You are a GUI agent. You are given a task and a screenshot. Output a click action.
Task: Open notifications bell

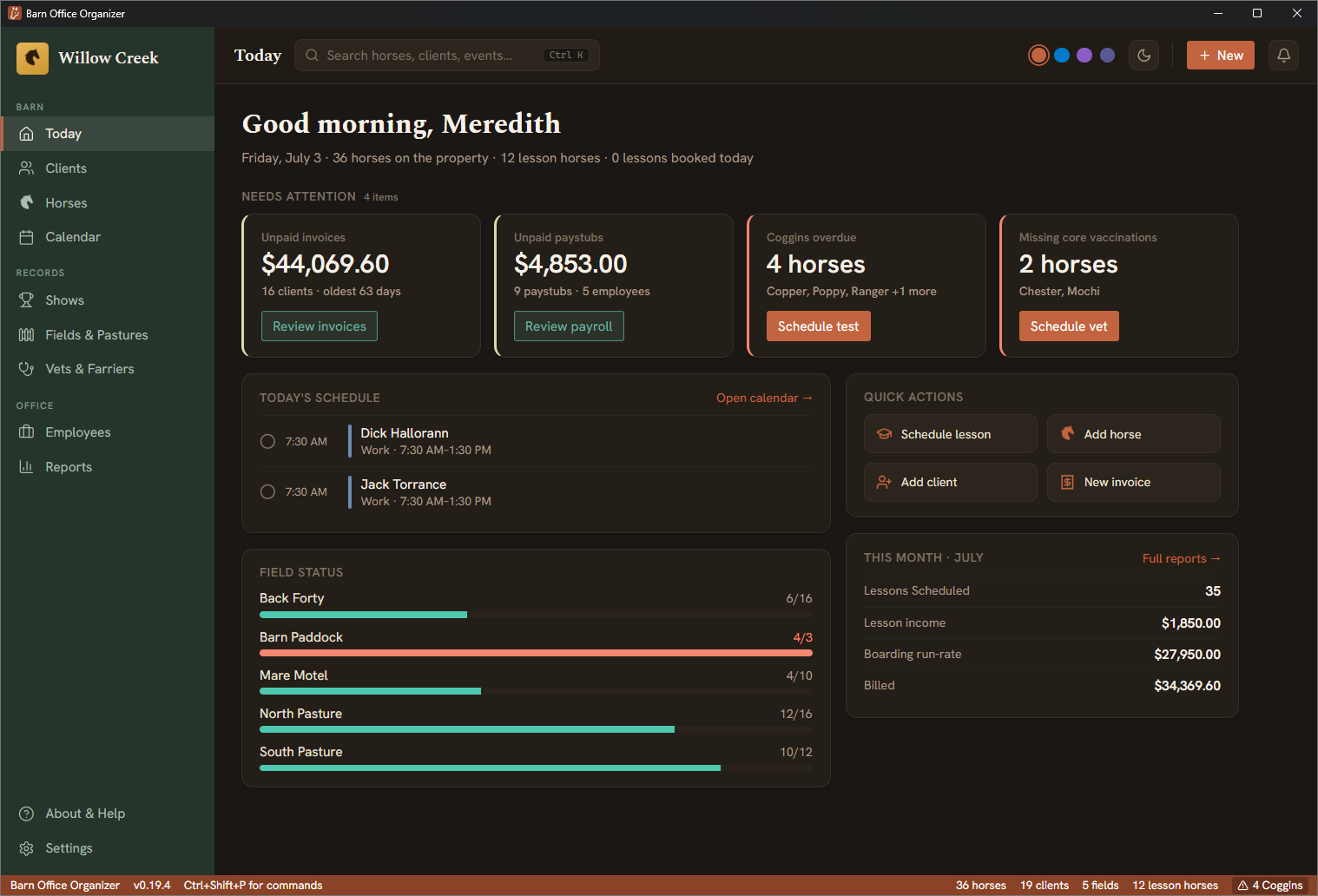[x=1283, y=56]
